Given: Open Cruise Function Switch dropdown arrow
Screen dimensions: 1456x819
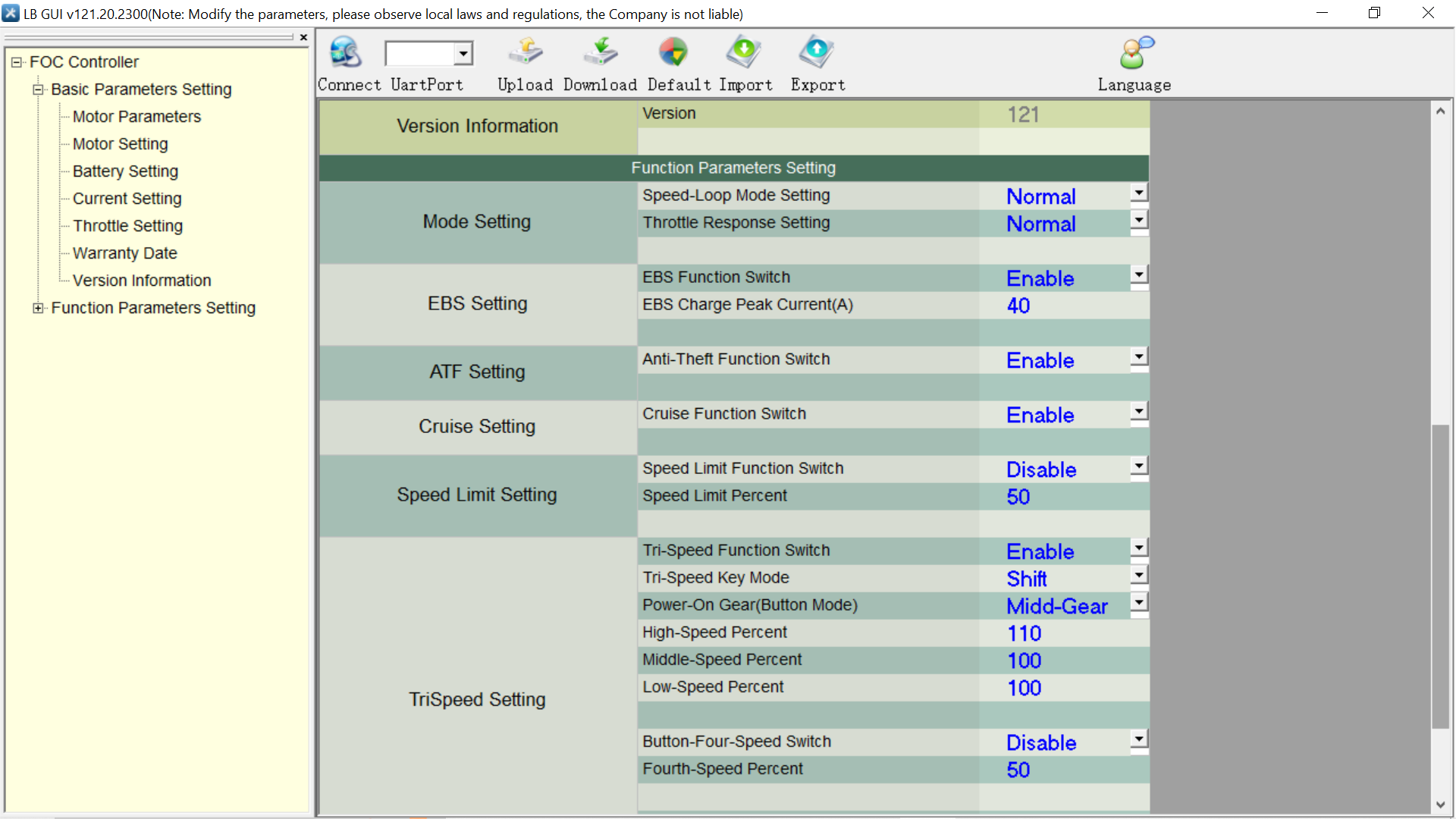Looking at the screenshot, I should click(1138, 412).
